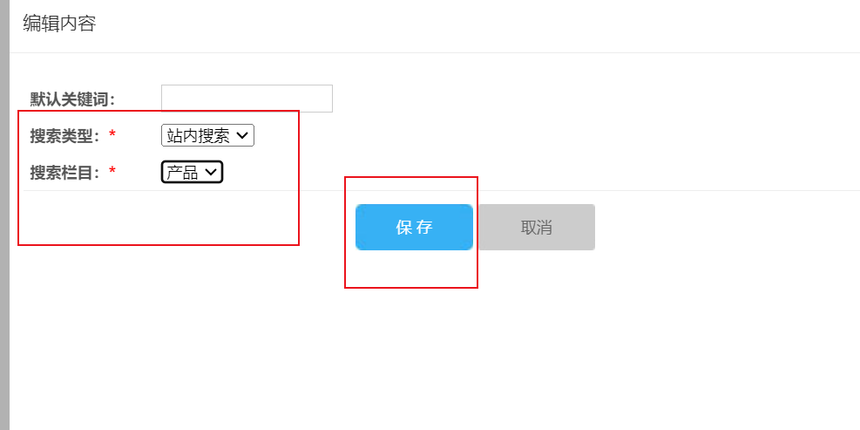Click the 默认关键词 text input box

click(x=246, y=98)
